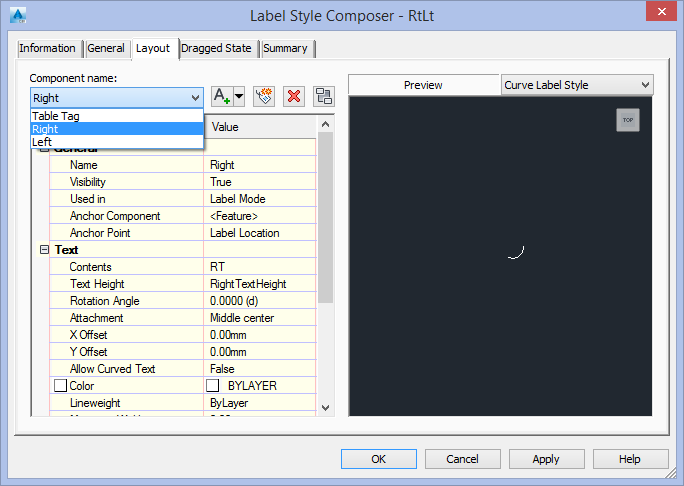Click the 'Text Height' property name
Screen dimensions: 684x486
coord(97,284)
